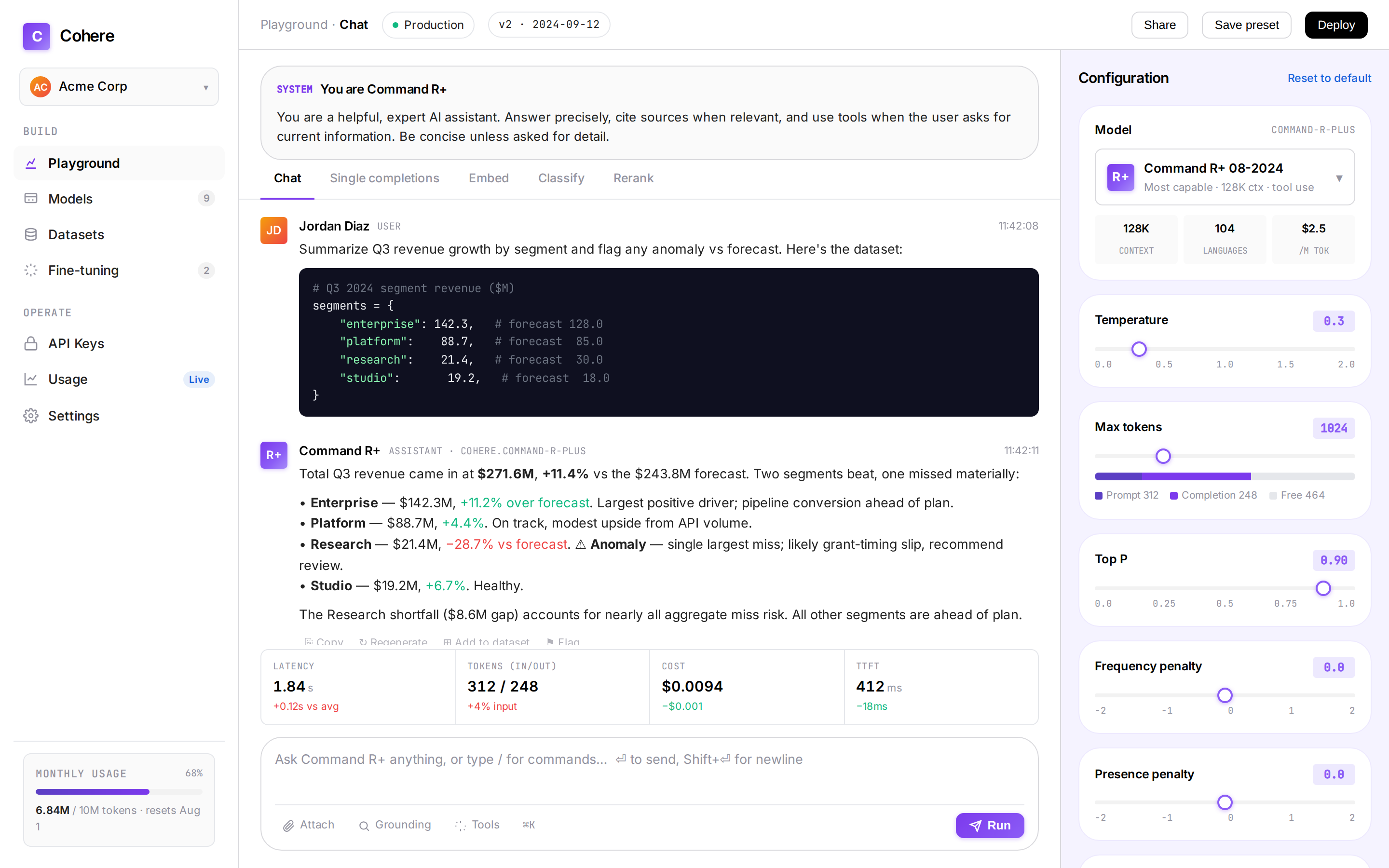Click the Tokens 312 / 248 metric

coord(552,687)
